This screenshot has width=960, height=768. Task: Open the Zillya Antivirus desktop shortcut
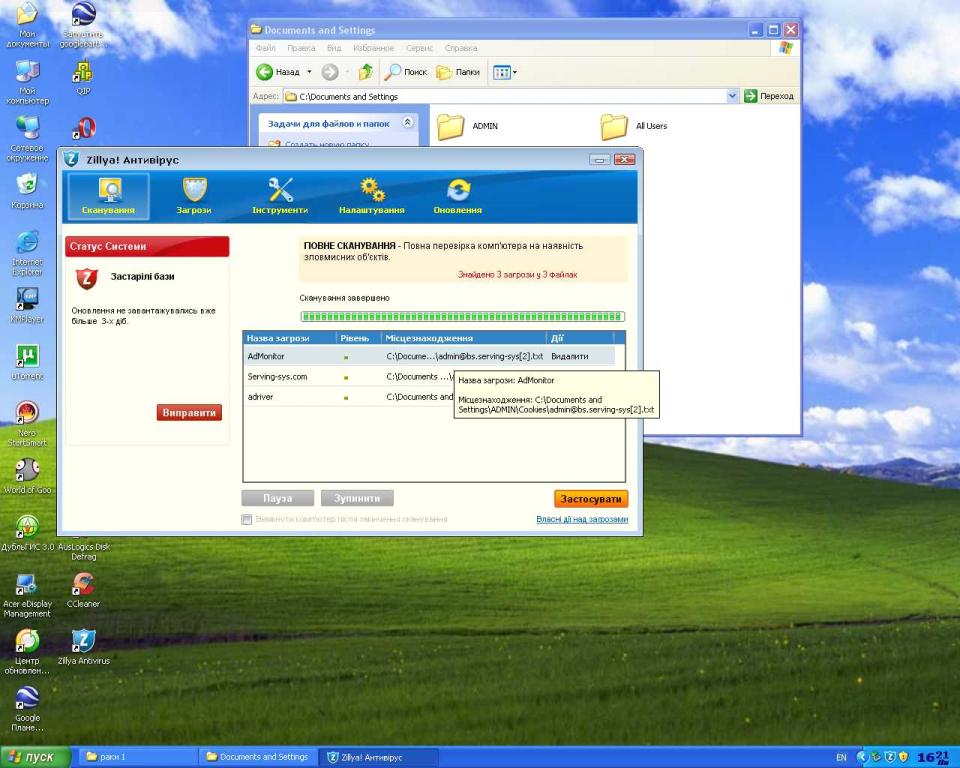(84, 642)
